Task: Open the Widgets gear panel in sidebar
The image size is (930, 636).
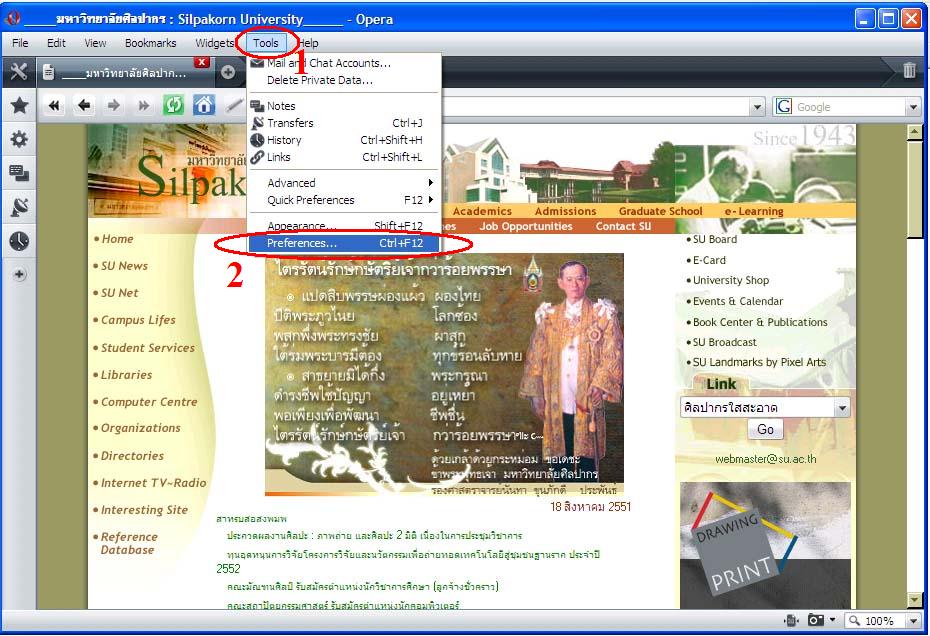Action: coord(19,139)
